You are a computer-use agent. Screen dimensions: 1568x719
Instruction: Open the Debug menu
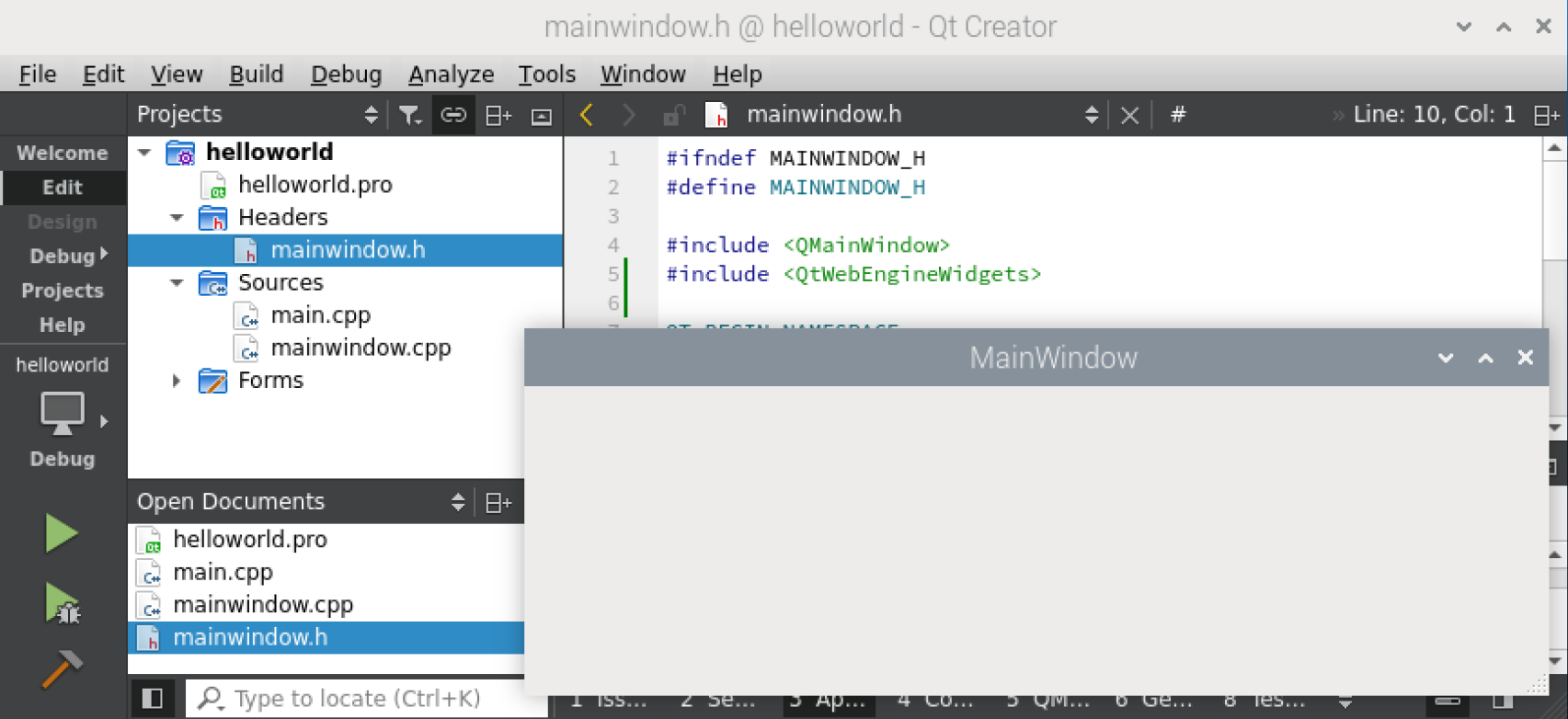(x=346, y=74)
